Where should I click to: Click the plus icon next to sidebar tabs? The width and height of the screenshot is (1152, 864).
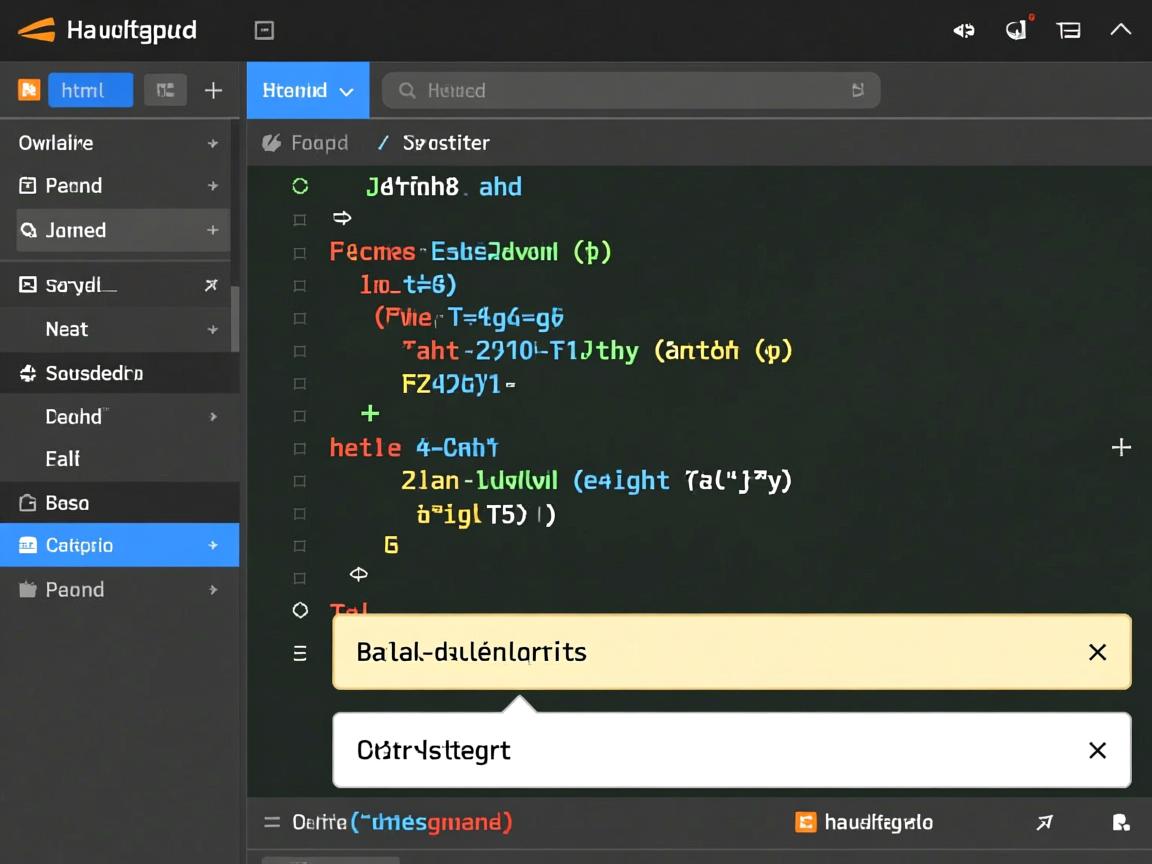[x=213, y=90]
